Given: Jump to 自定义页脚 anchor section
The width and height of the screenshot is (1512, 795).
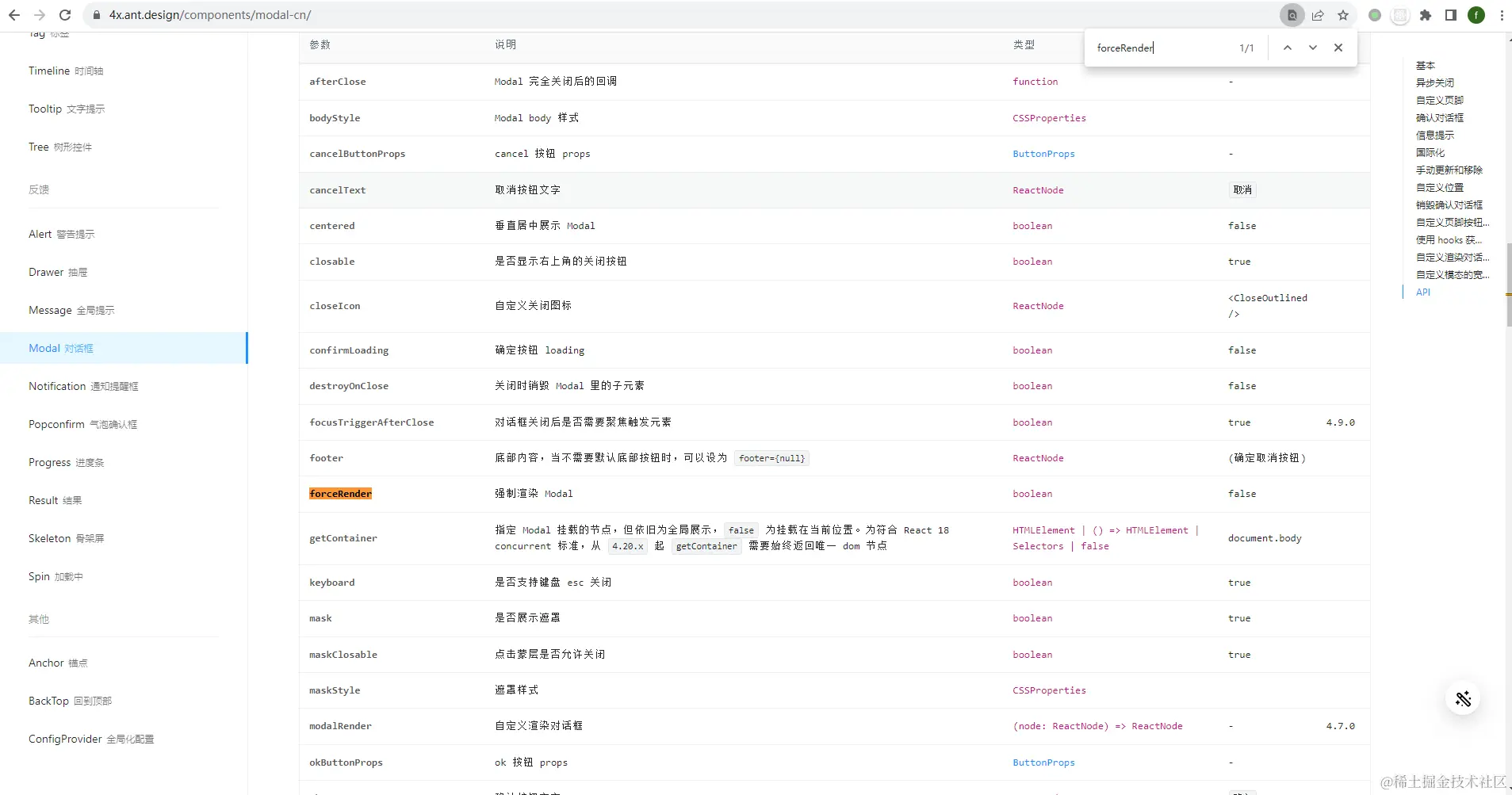Looking at the screenshot, I should tap(1440, 100).
